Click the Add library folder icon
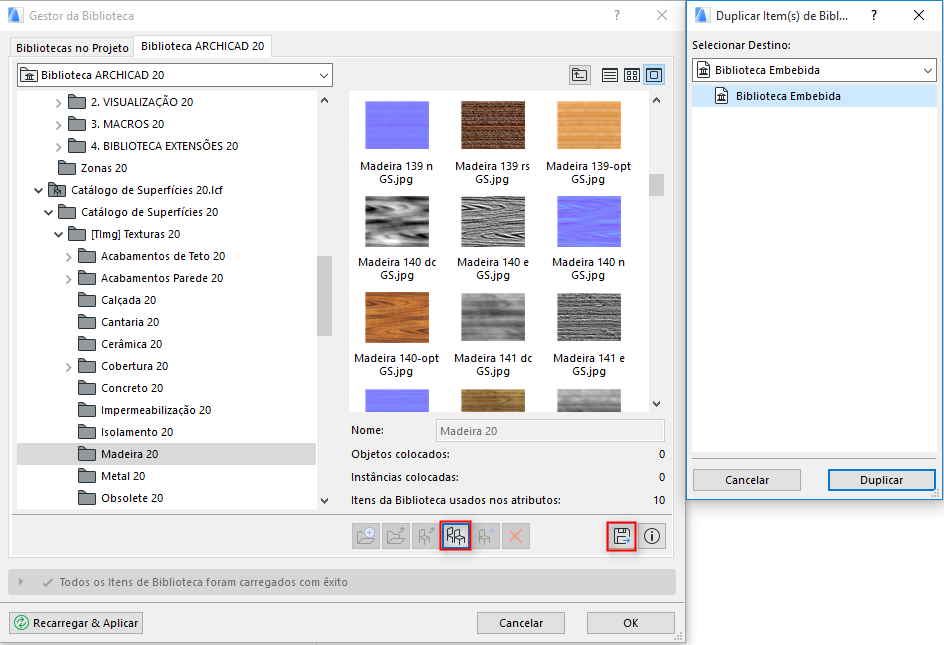 (x=366, y=536)
